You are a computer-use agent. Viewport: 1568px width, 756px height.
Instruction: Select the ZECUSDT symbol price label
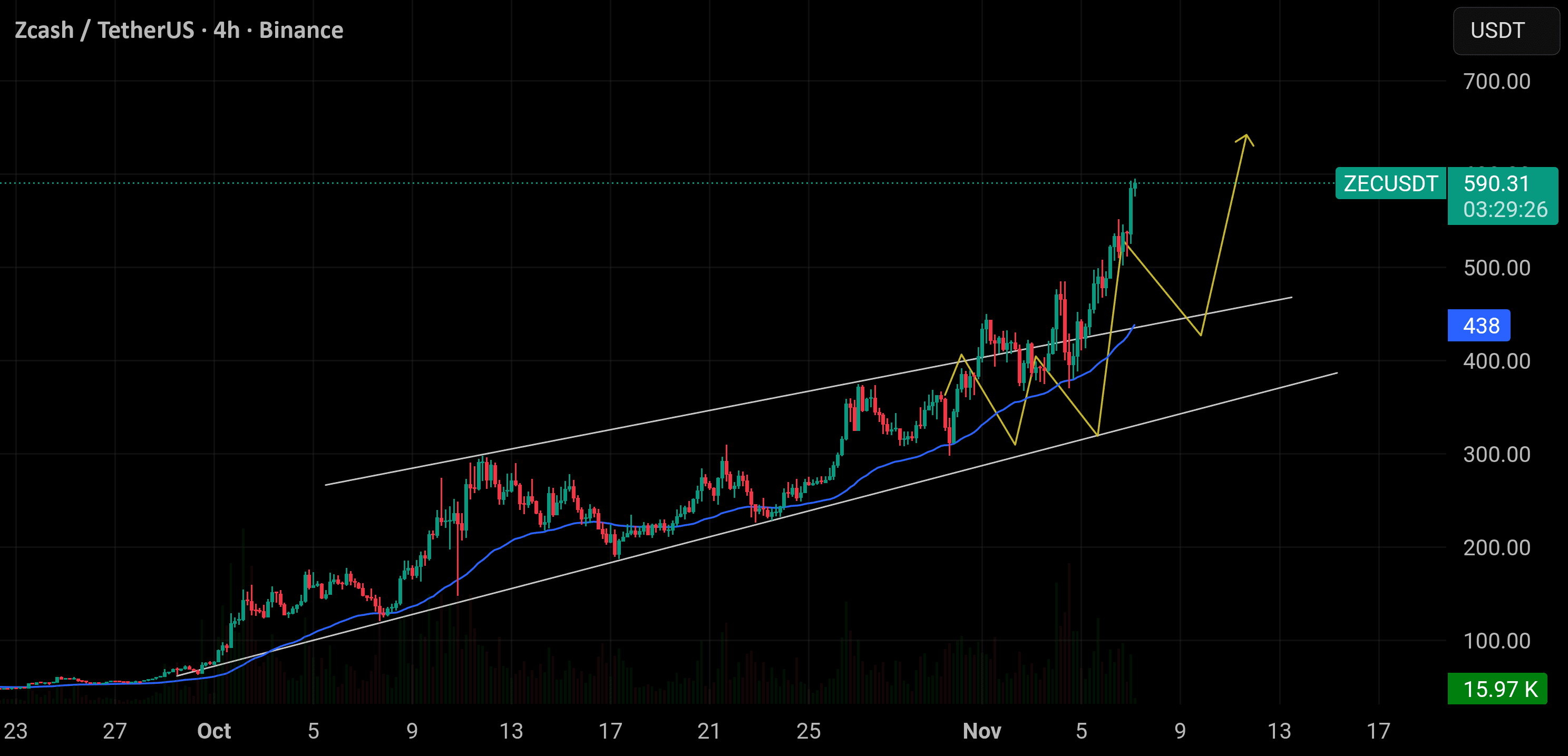click(1390, 183)
